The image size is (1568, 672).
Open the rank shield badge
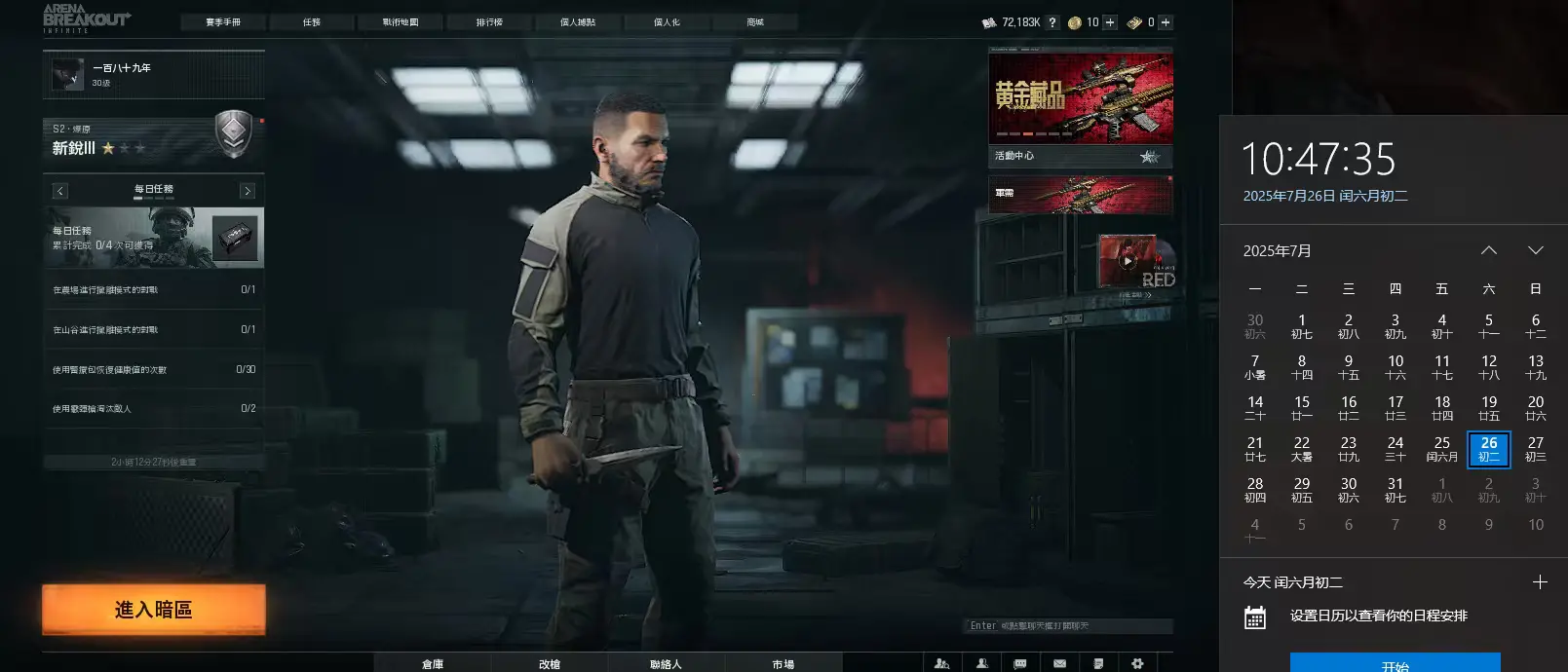[233, 134]
